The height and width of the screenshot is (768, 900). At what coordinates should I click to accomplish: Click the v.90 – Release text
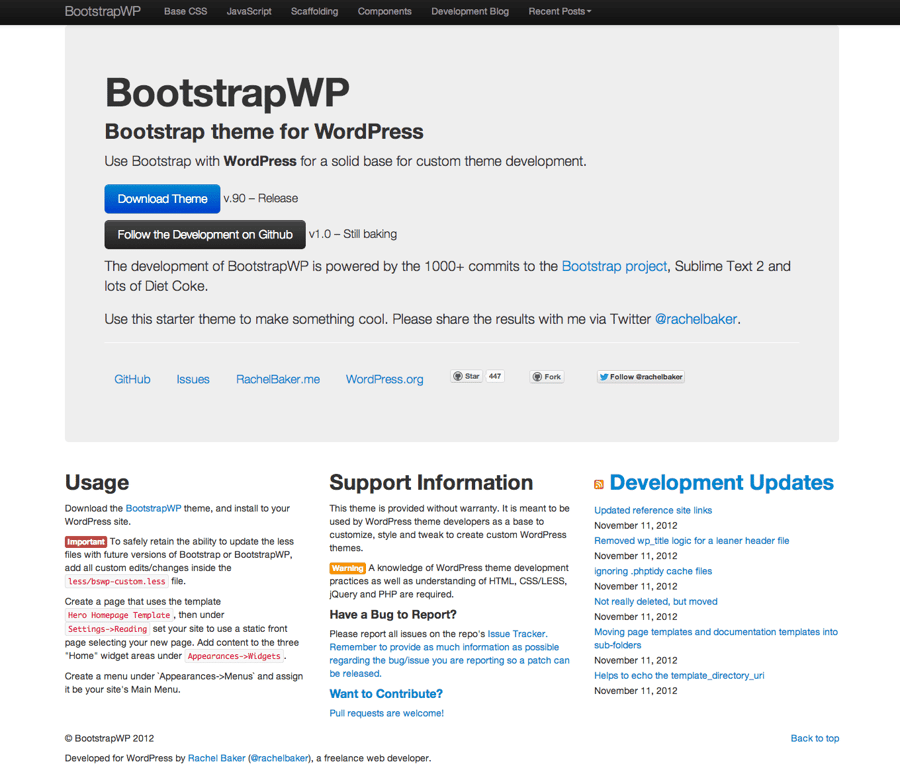[x=261, y=199]
